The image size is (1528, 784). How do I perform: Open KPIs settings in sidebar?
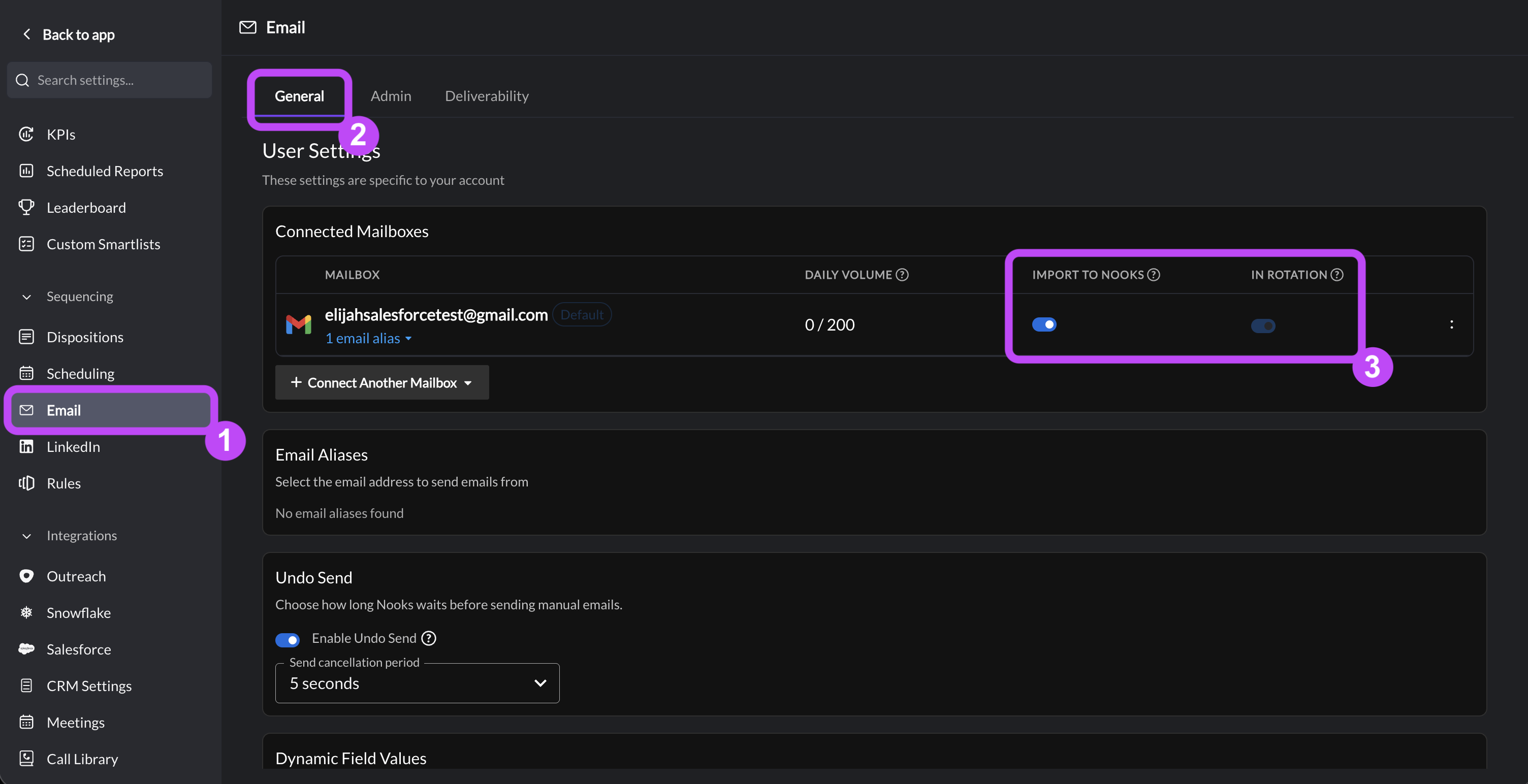click(60, 135)
